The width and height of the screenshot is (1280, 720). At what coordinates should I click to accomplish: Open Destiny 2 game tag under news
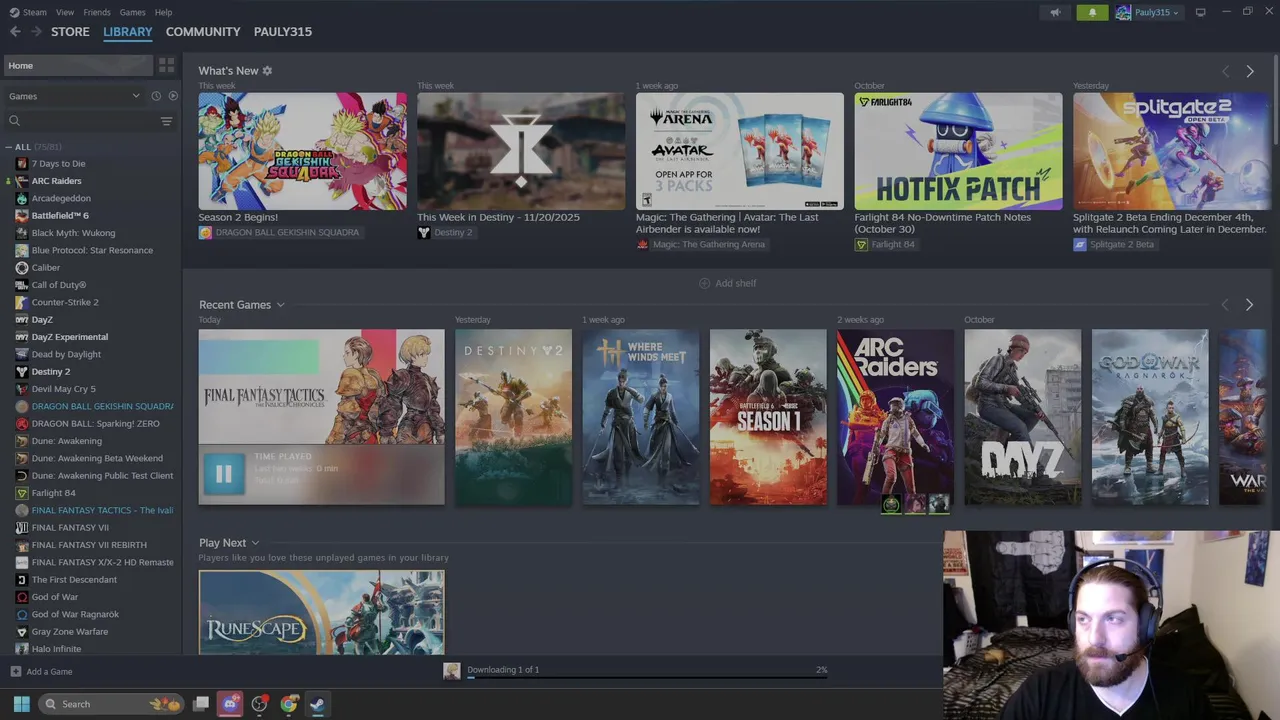(445, 232)
